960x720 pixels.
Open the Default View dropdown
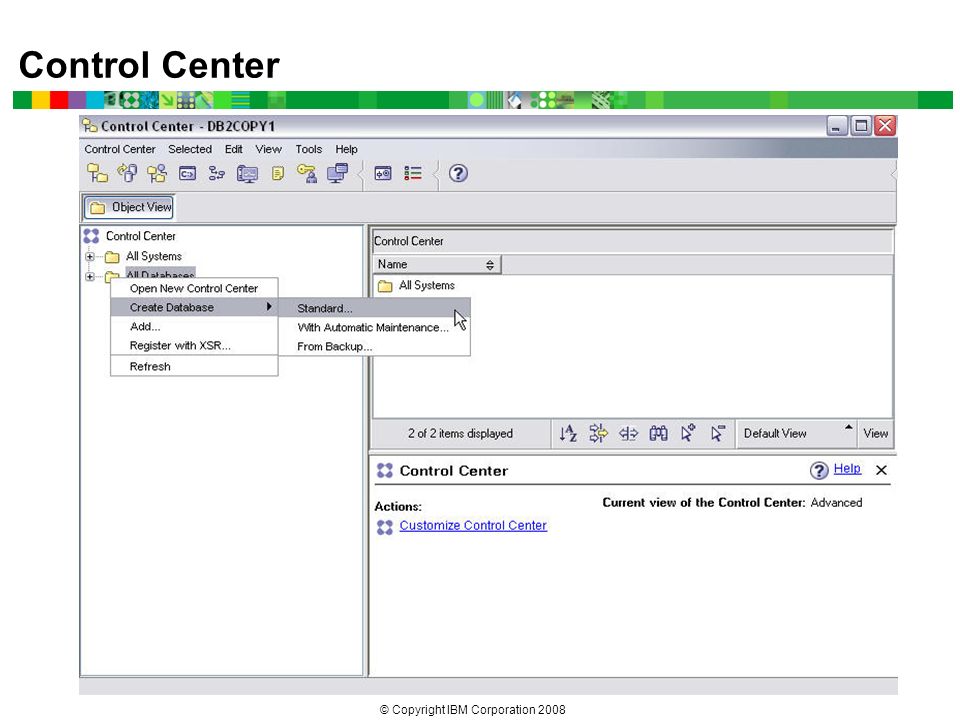coord(797,433)
